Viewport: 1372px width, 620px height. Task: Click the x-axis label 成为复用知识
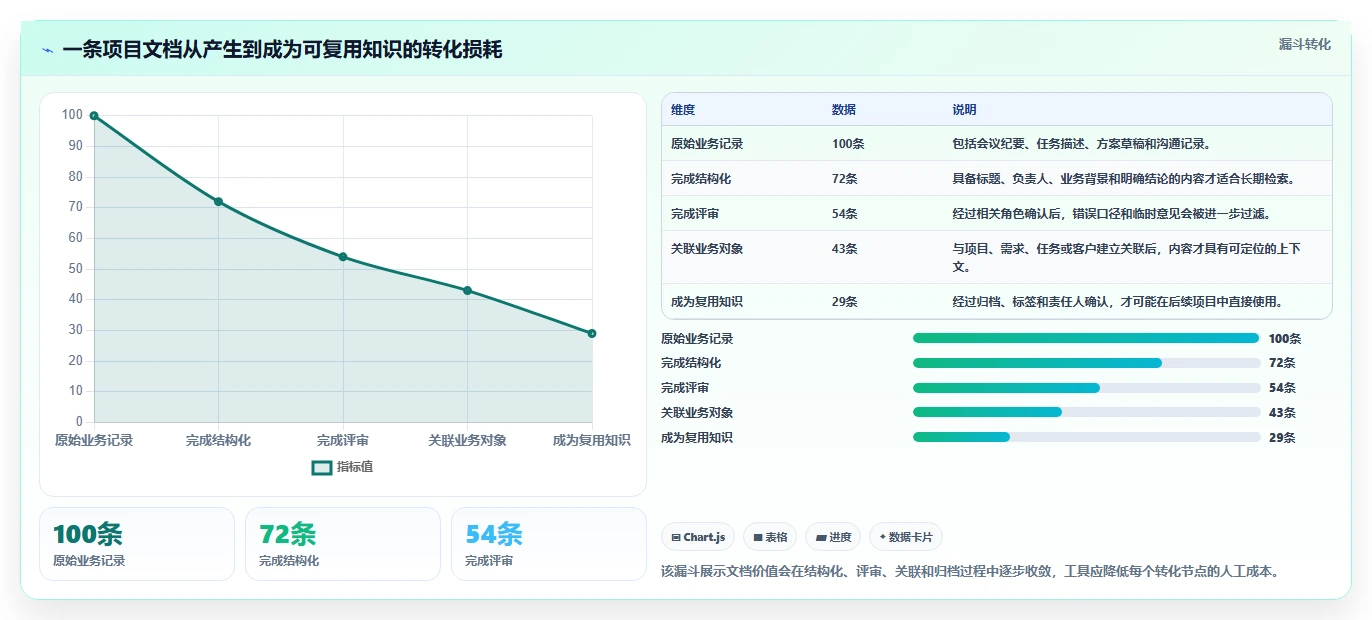[592, 441]
